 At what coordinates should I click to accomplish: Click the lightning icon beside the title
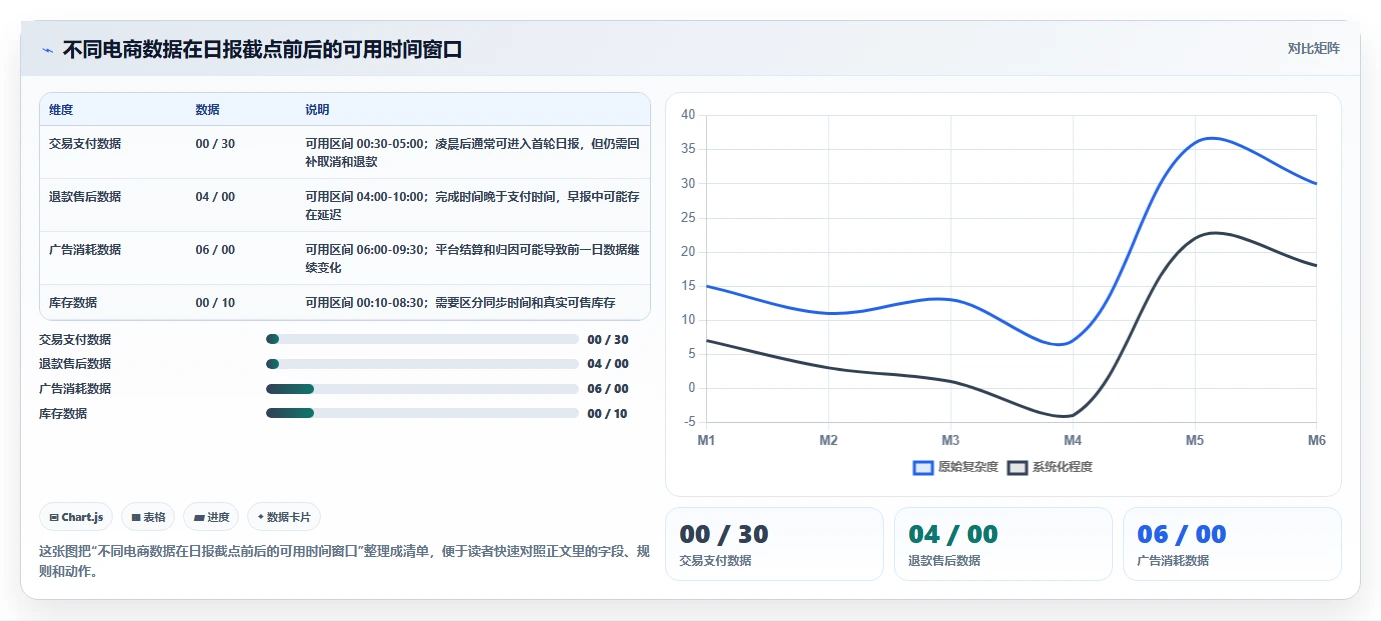click(x=48, y=50)
